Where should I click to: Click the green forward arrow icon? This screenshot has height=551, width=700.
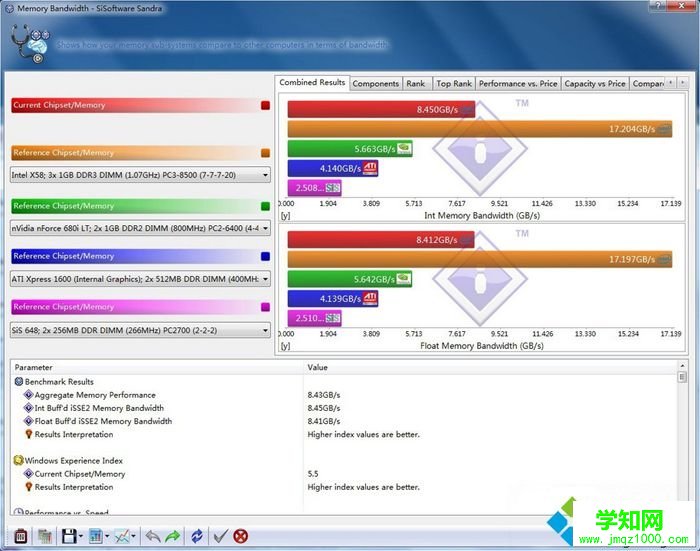(173, 536)
